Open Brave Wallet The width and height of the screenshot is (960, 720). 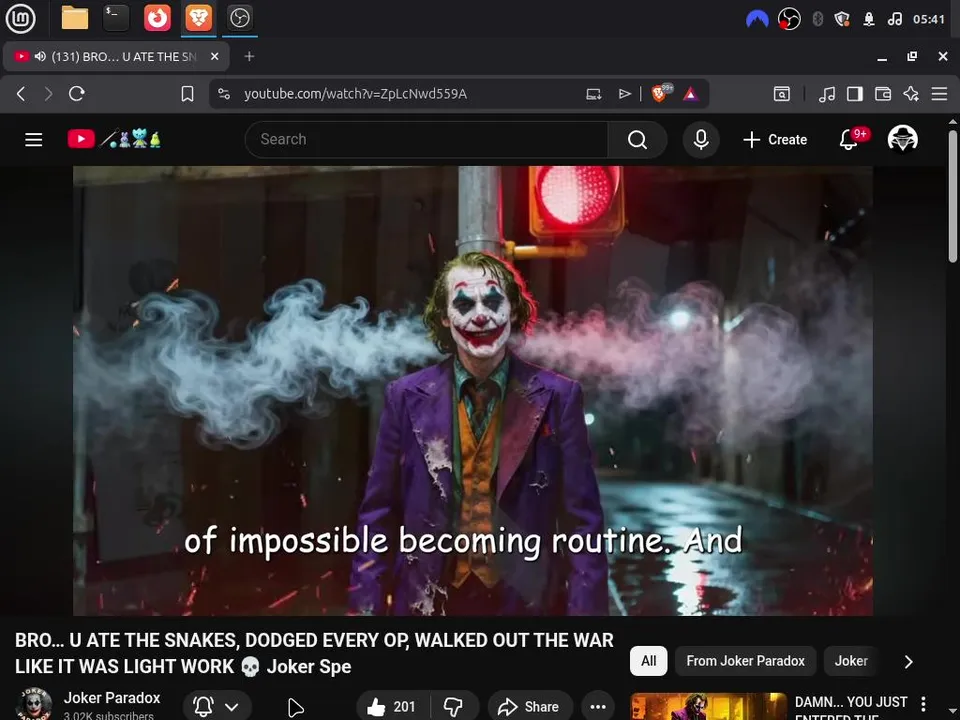click(883, 94)
